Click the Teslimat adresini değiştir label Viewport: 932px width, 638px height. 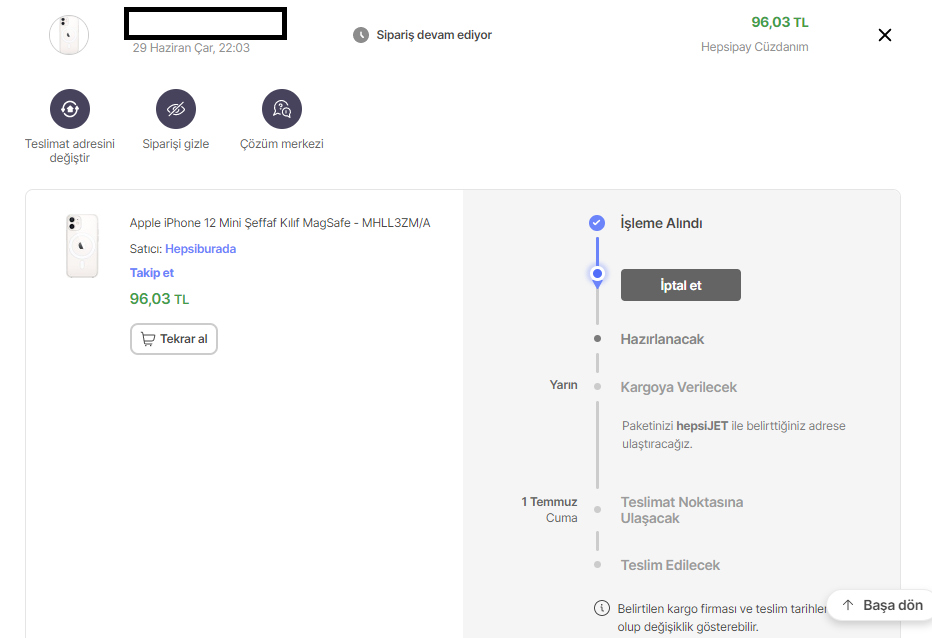(x=70, y=150)
